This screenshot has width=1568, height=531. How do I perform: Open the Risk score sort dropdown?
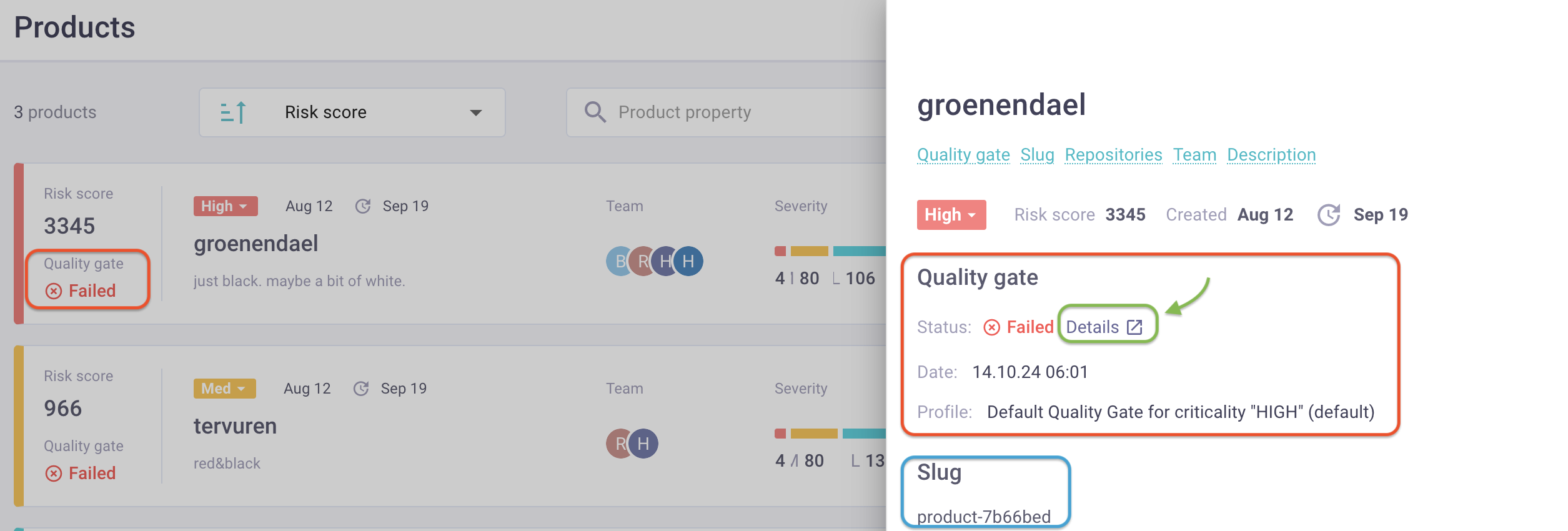coord(352,112)
